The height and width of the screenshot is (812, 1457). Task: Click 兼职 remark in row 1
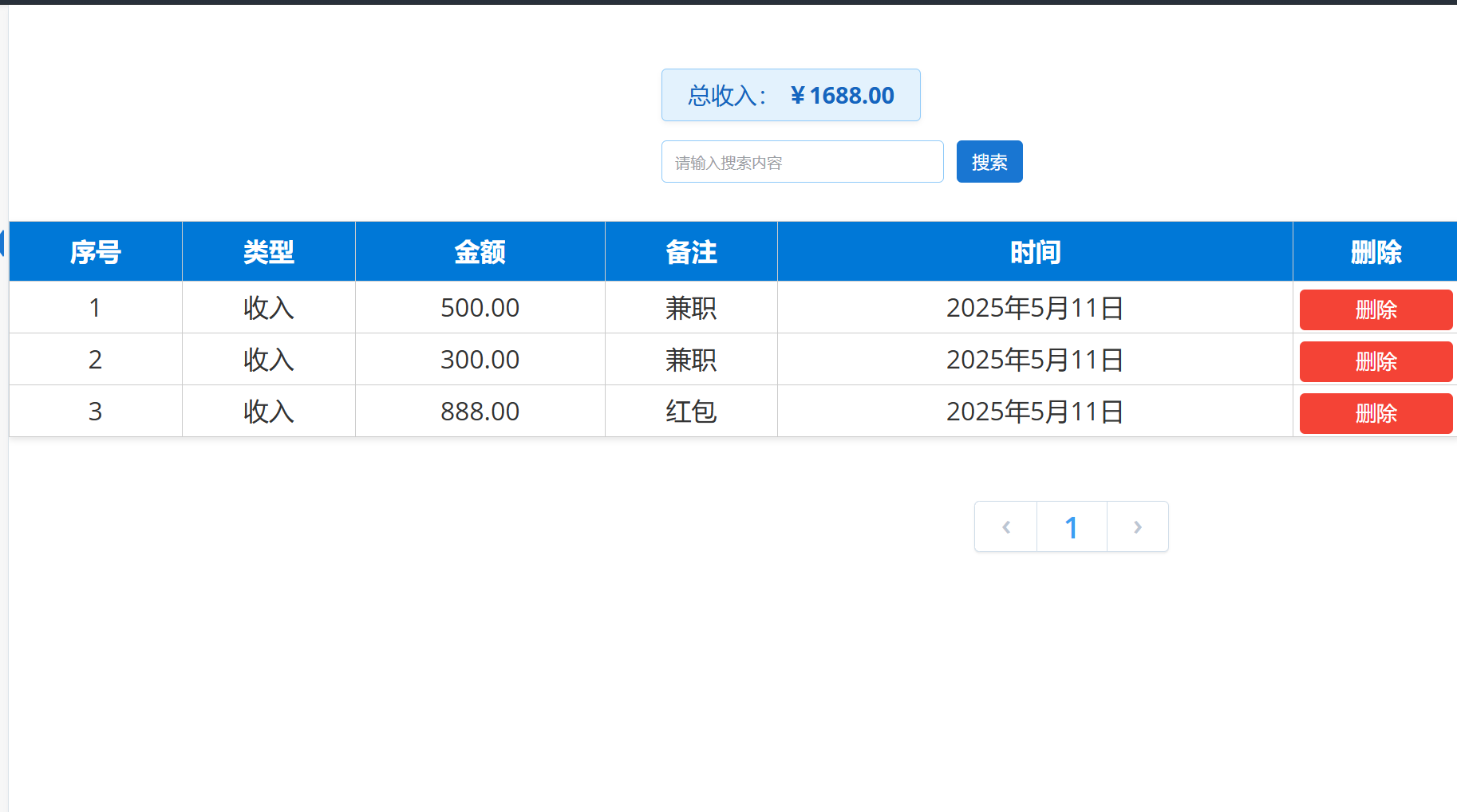pos(692,307)
